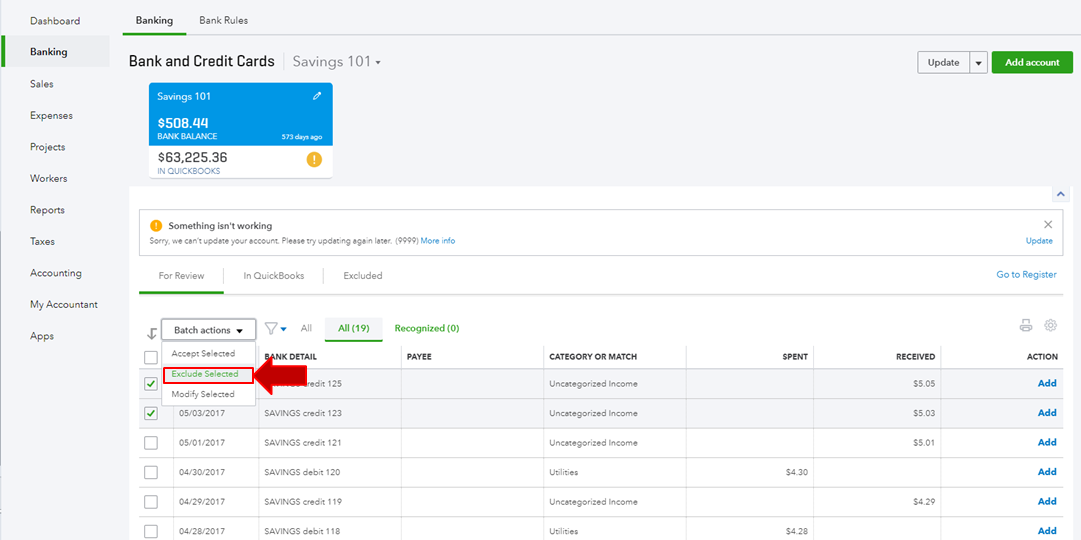Open the Update button dropdown arrow
This screenshot has height=540, width=1081.
coord(979,62)
